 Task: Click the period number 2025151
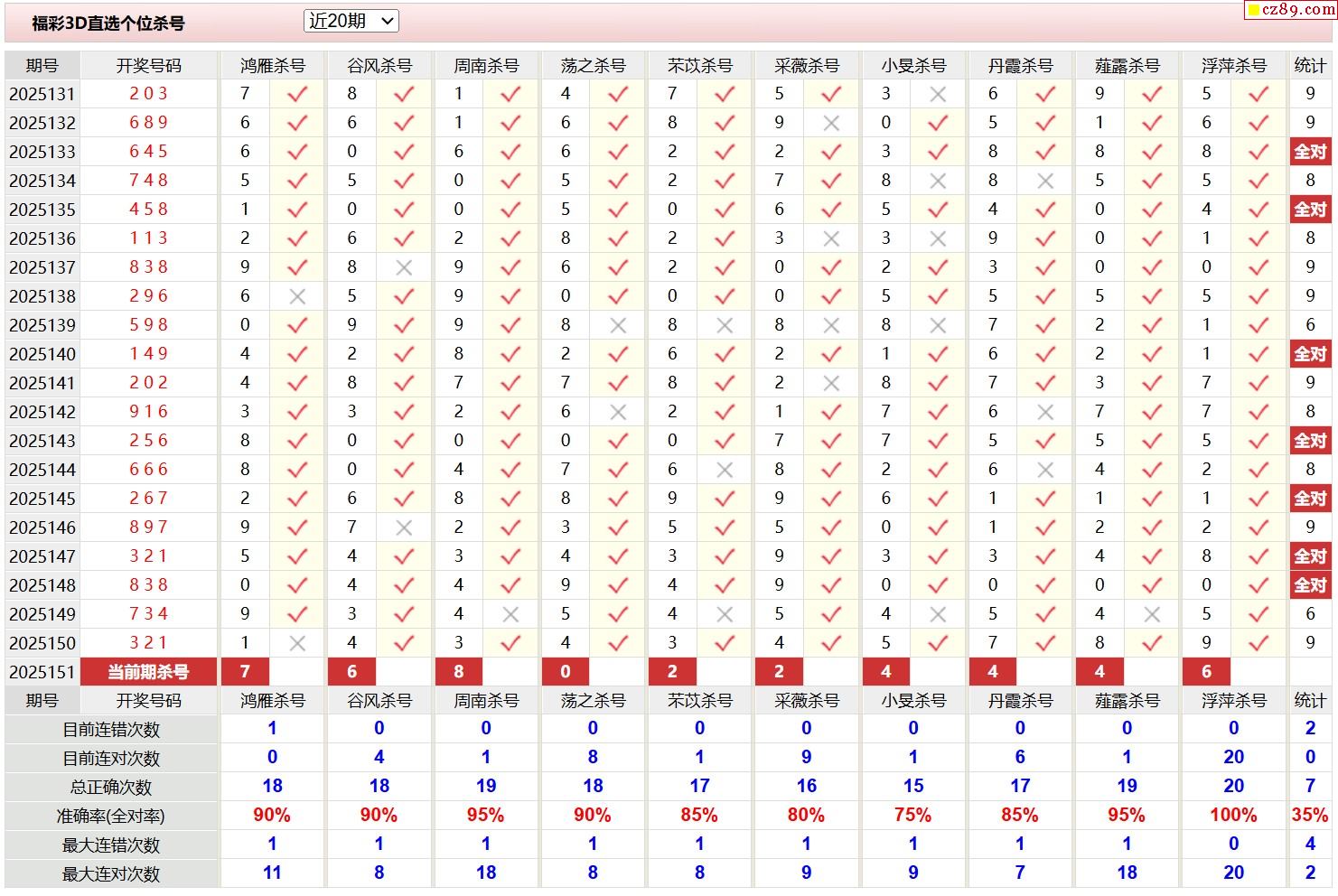[x=42, y=672]
